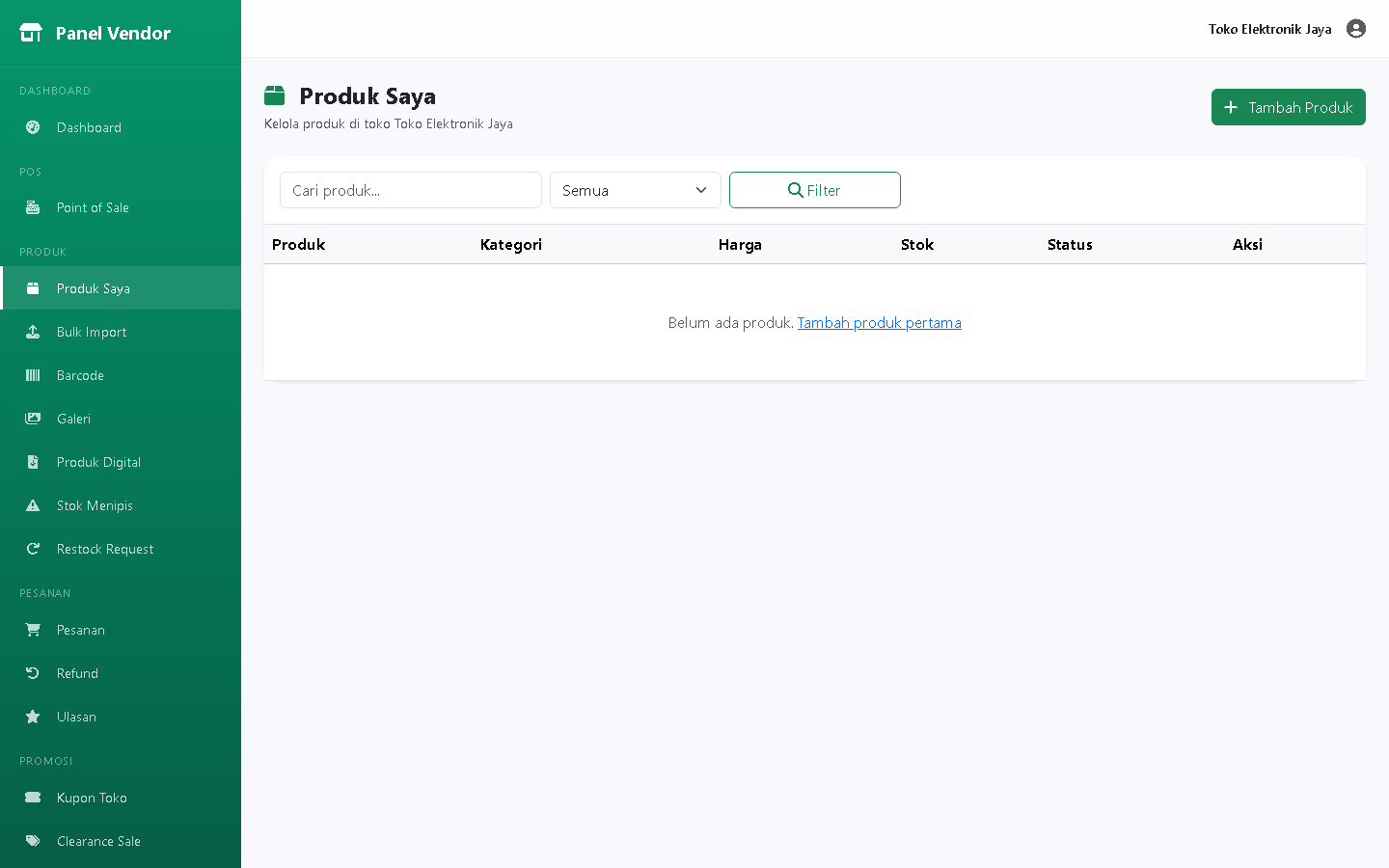
Task: Click the Barcode icon in sidebar
Action: pyautogui.click(x=33, y=375)
